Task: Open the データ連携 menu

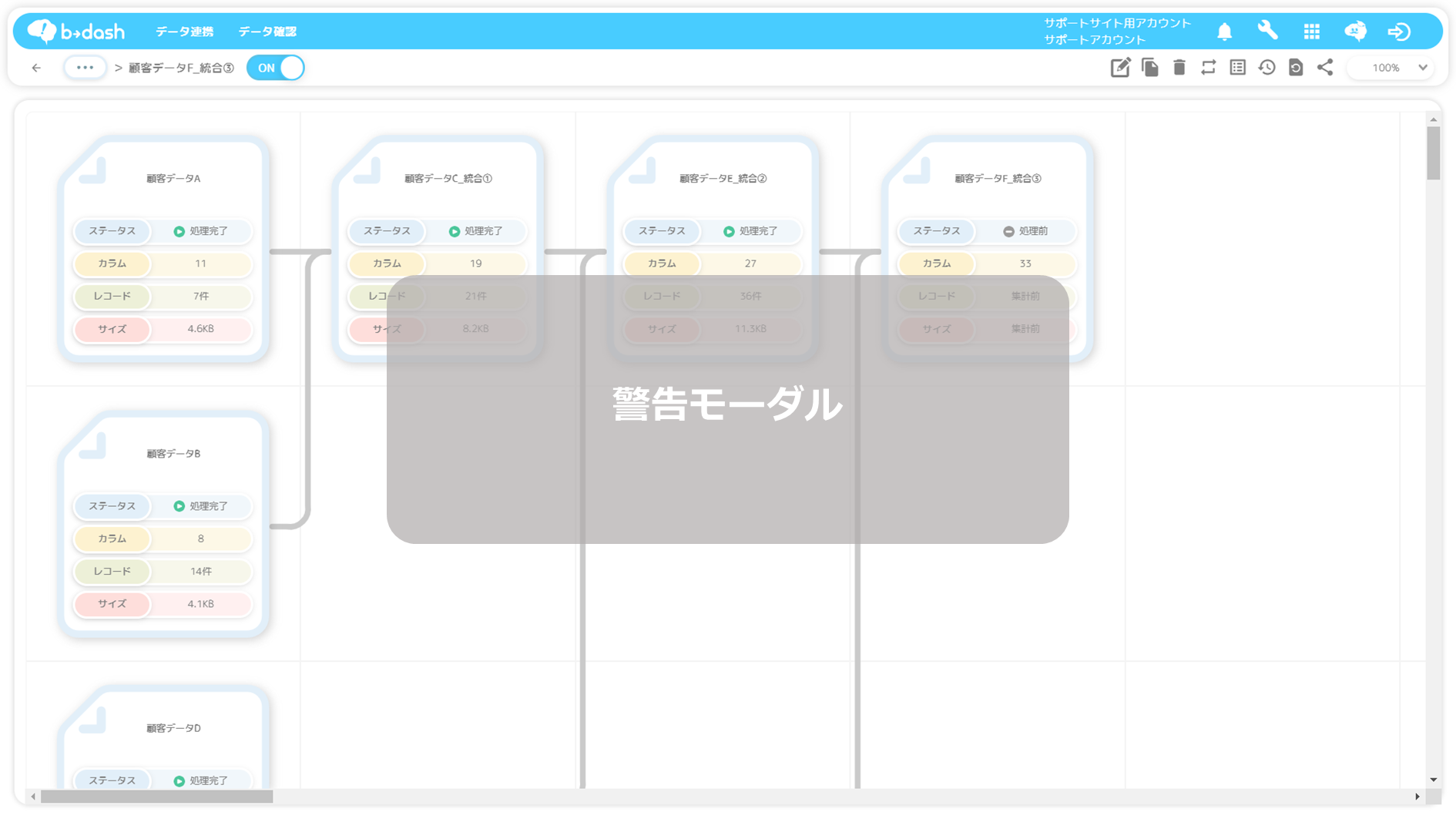Action: click(184, 32)
